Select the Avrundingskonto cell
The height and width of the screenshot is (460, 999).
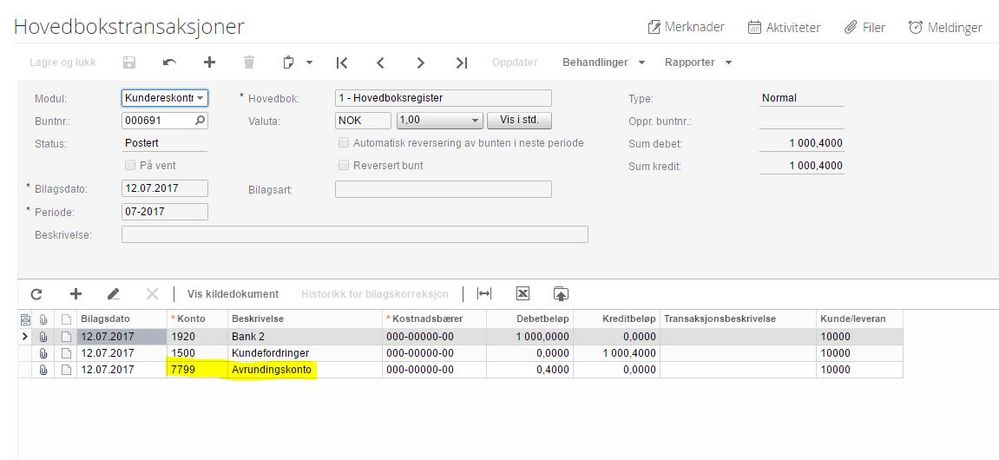[x=305, y=370]
